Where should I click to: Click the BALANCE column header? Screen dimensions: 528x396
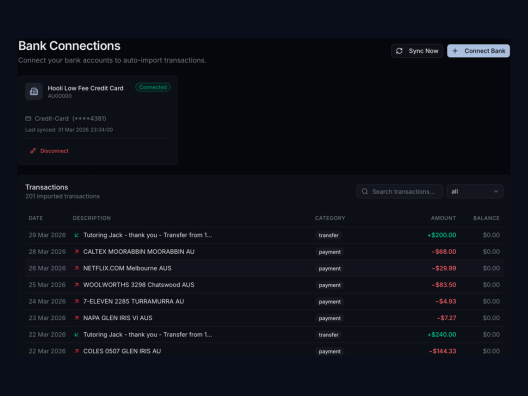(x=486, y=218)
